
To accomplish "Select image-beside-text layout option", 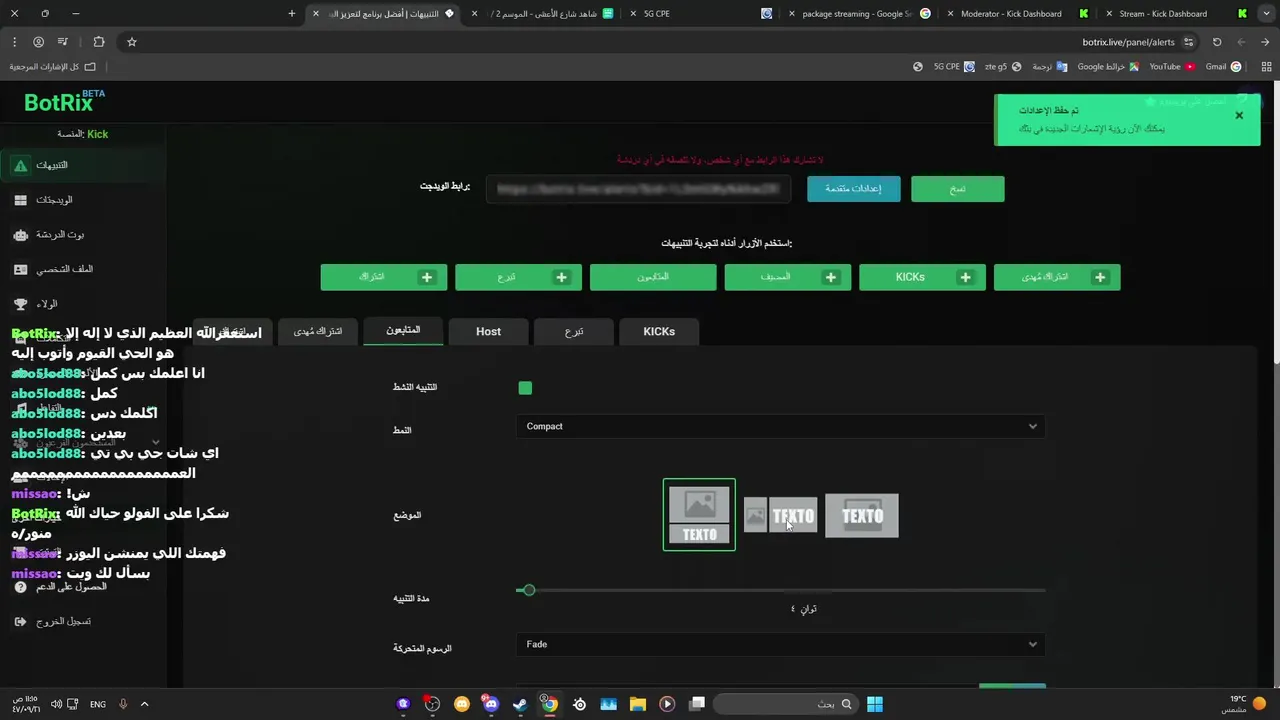I will pyautogui.click(x=780, y=516).
